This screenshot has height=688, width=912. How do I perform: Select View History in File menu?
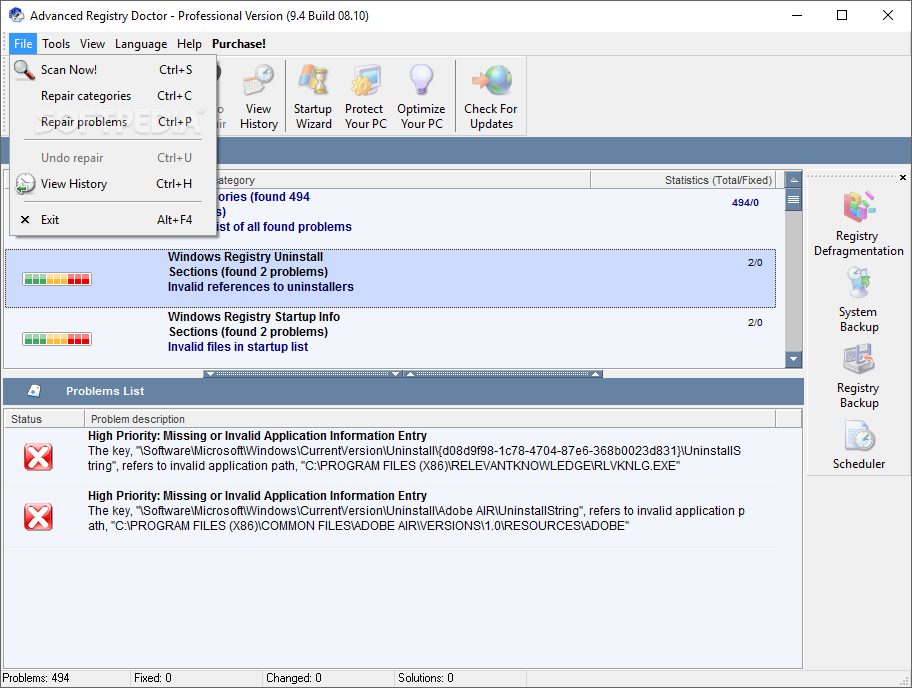tap(113, 184)
